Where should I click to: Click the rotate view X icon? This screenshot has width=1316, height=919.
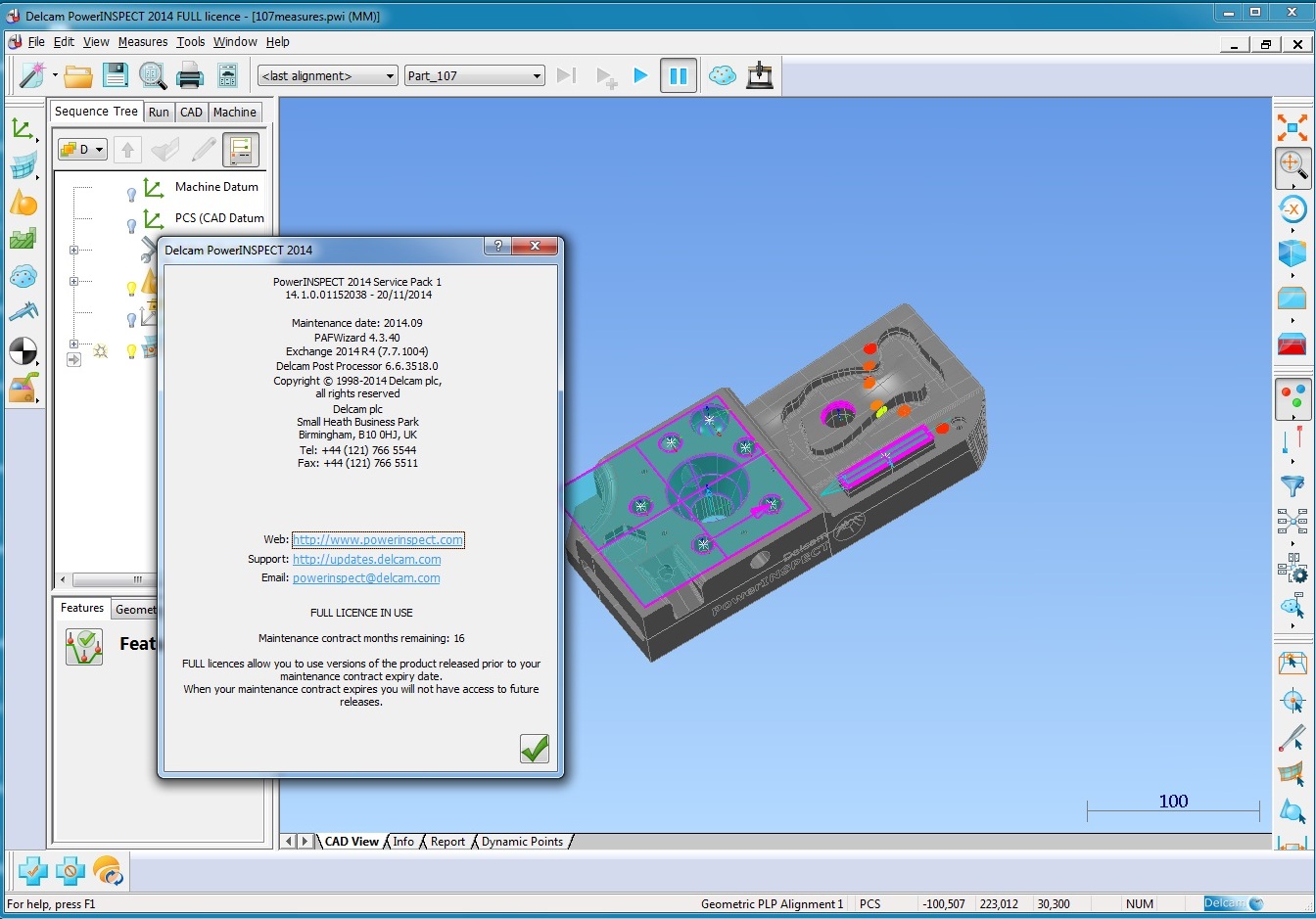pyautogui.click(x=1292, y=209)
